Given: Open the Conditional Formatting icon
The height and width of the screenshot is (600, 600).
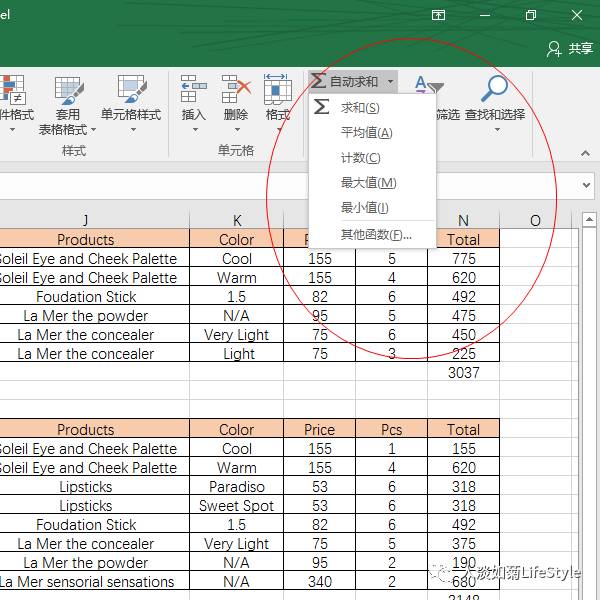Looking at the screenshot, I should [13, 90].
